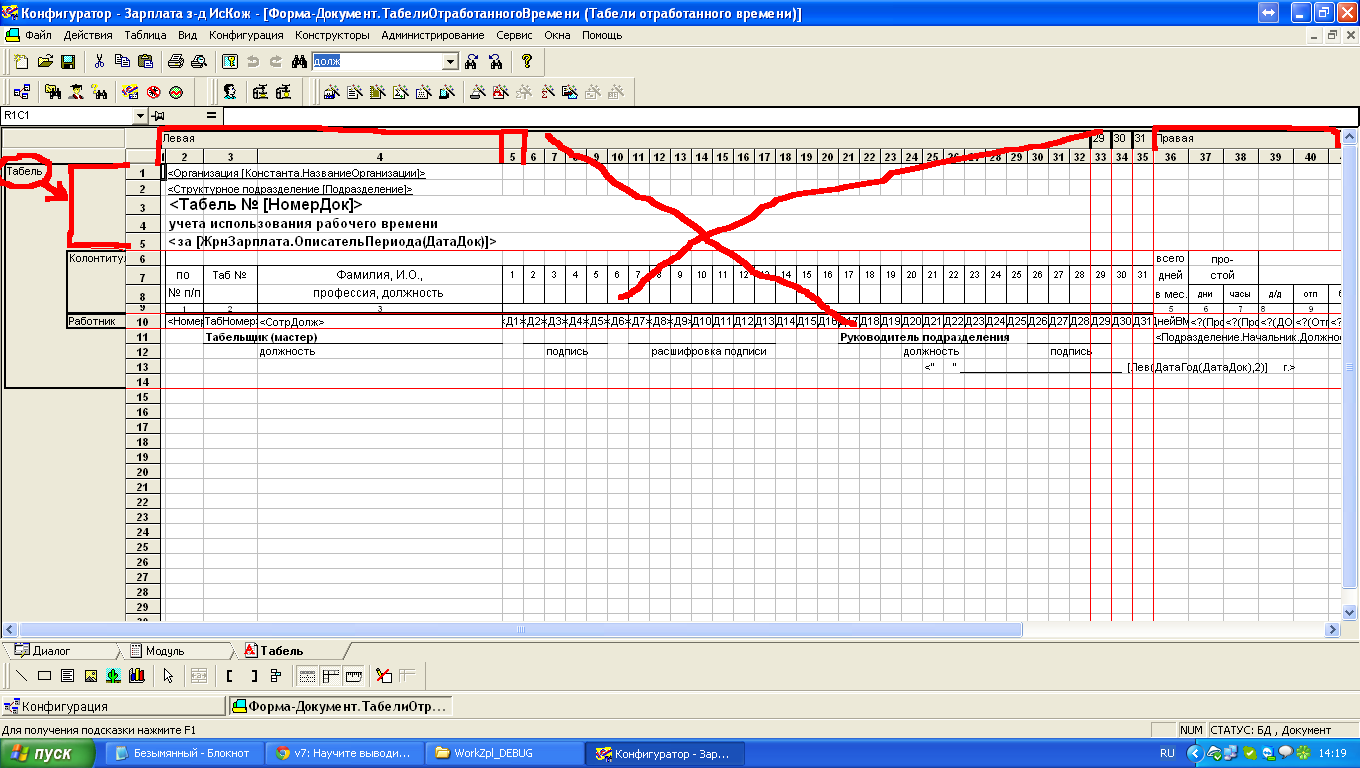This screenshot has width=1360, height=768.
Task: Open the search text dropdown arrow
Action: click(x=450, y=61)
